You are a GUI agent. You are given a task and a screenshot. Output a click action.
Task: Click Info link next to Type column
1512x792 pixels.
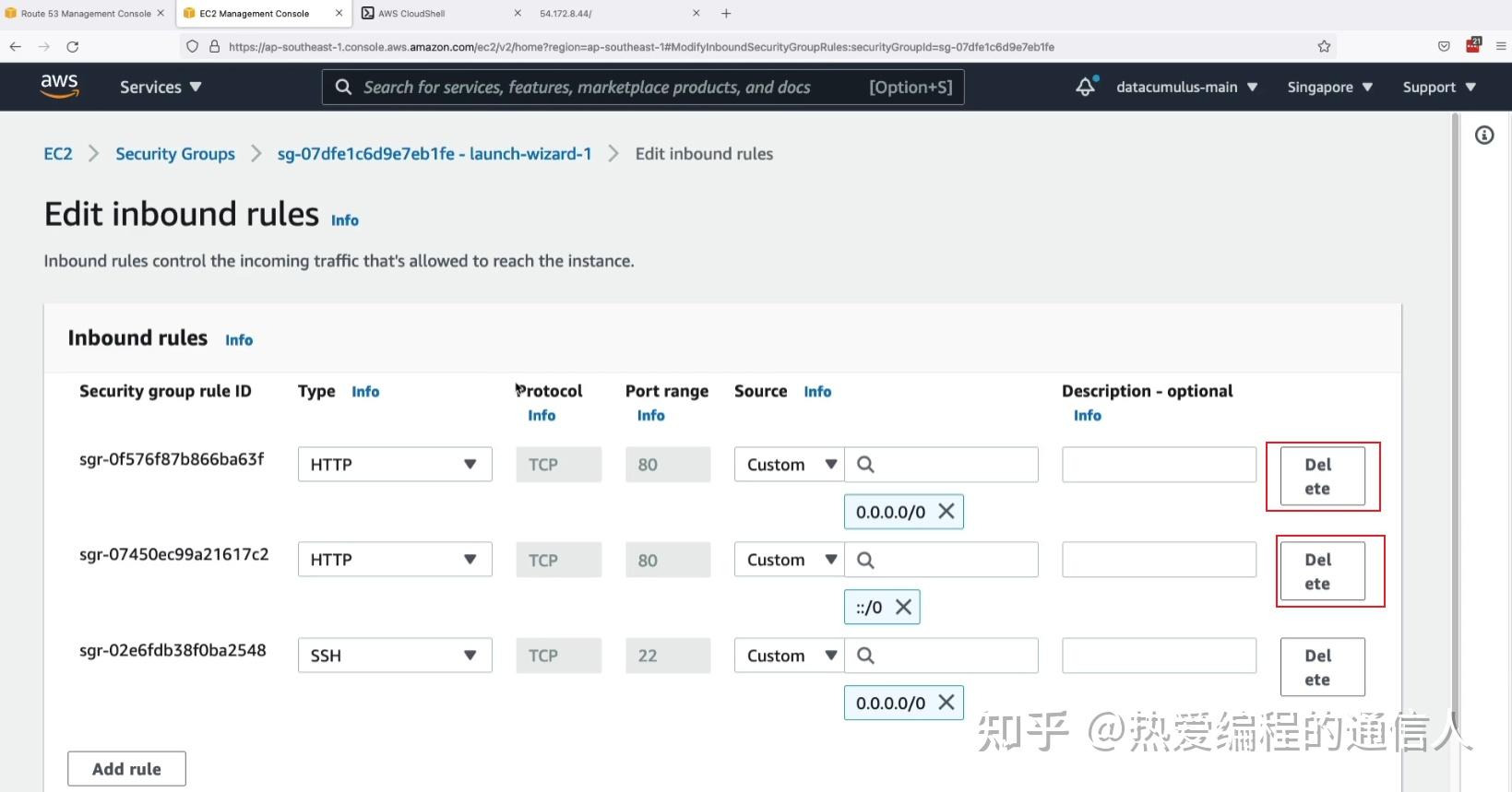click(x=365, y=392)
